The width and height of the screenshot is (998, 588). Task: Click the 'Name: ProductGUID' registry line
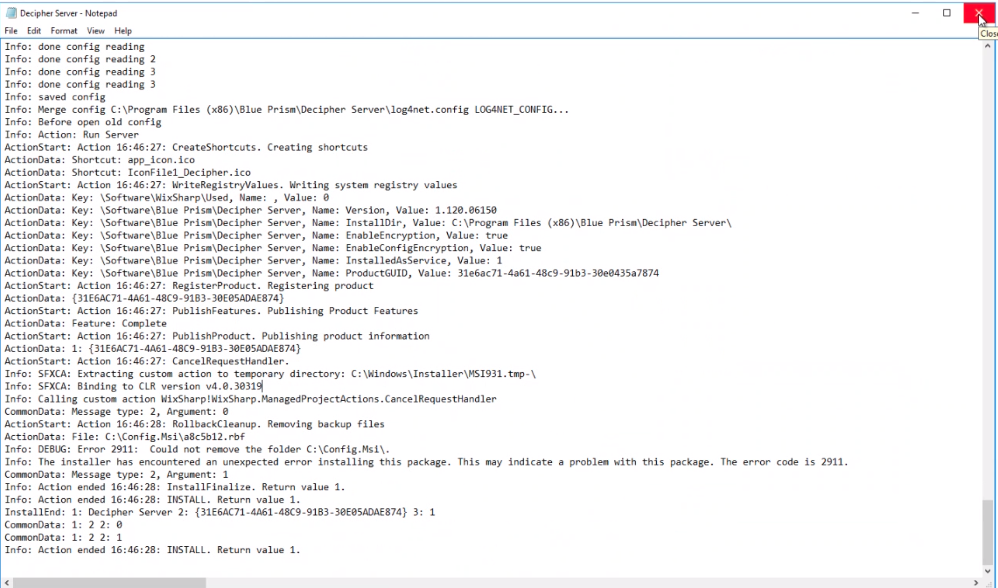[332, 273]
